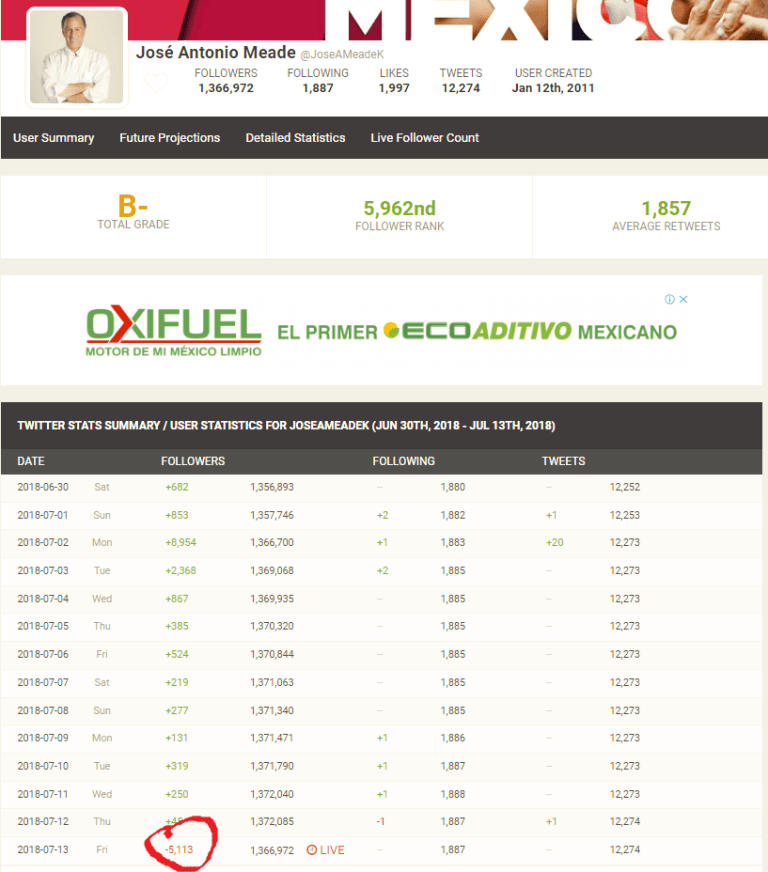Open the User Summary tab
Viewport: 768px width, 872px height.
click(x=53, y=138)
